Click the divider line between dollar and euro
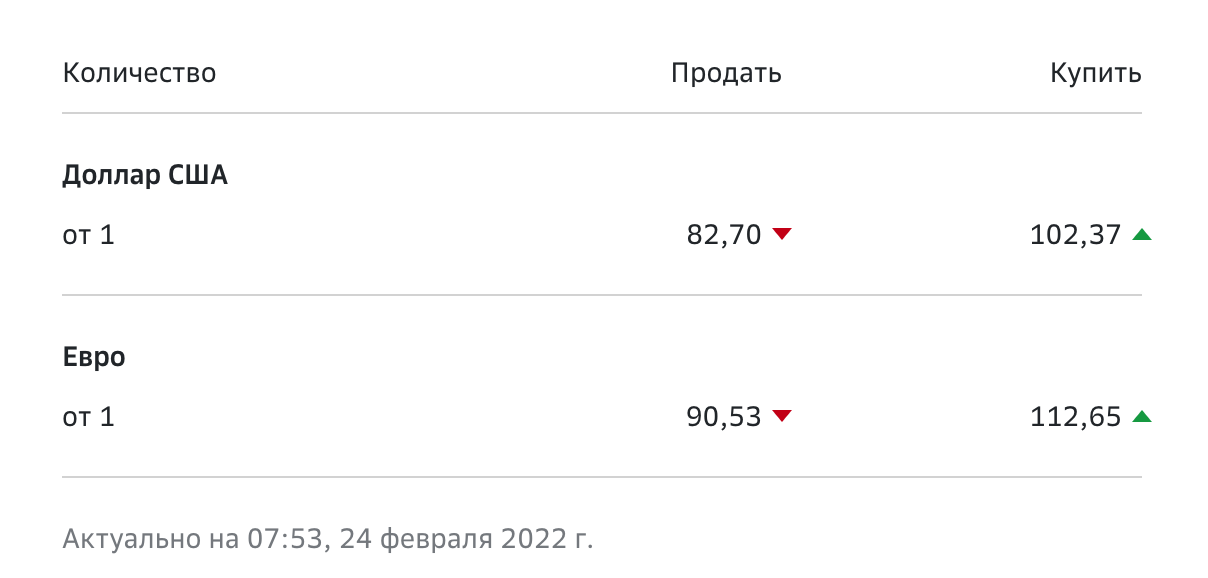Screen dimensions: 1208x578 602,295
